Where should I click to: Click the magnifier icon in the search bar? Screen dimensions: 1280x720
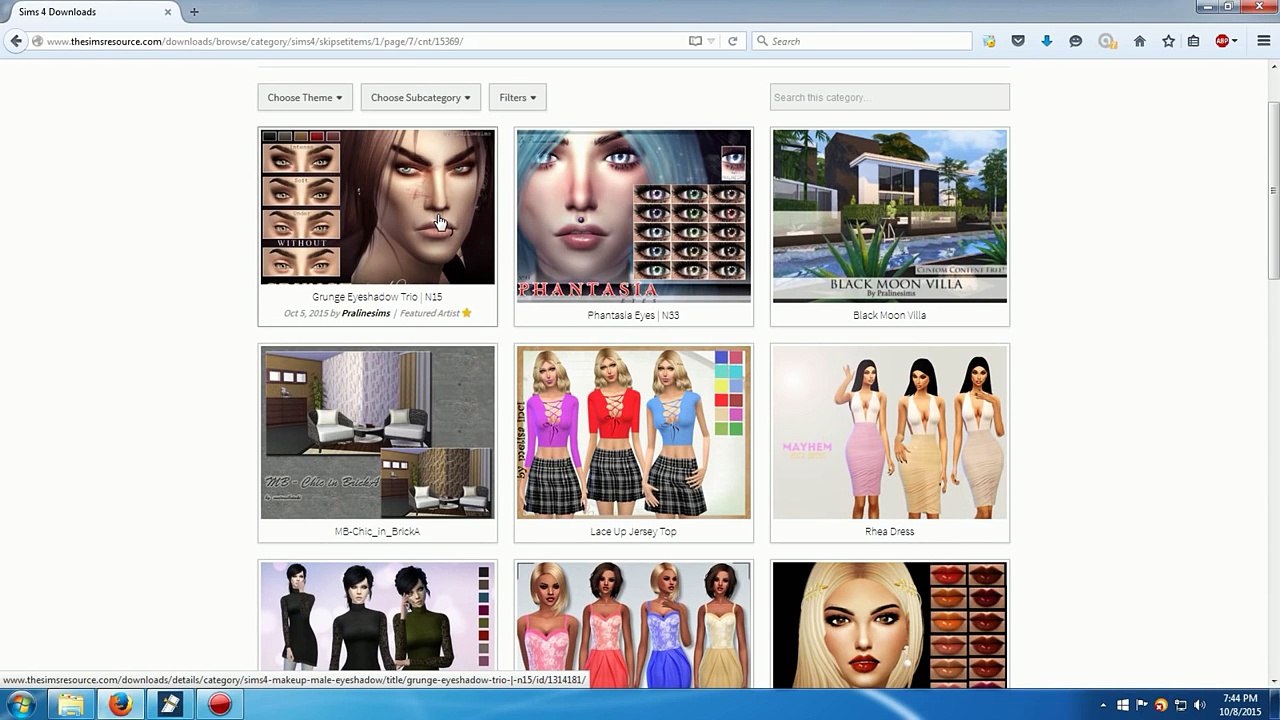(762, 41)
